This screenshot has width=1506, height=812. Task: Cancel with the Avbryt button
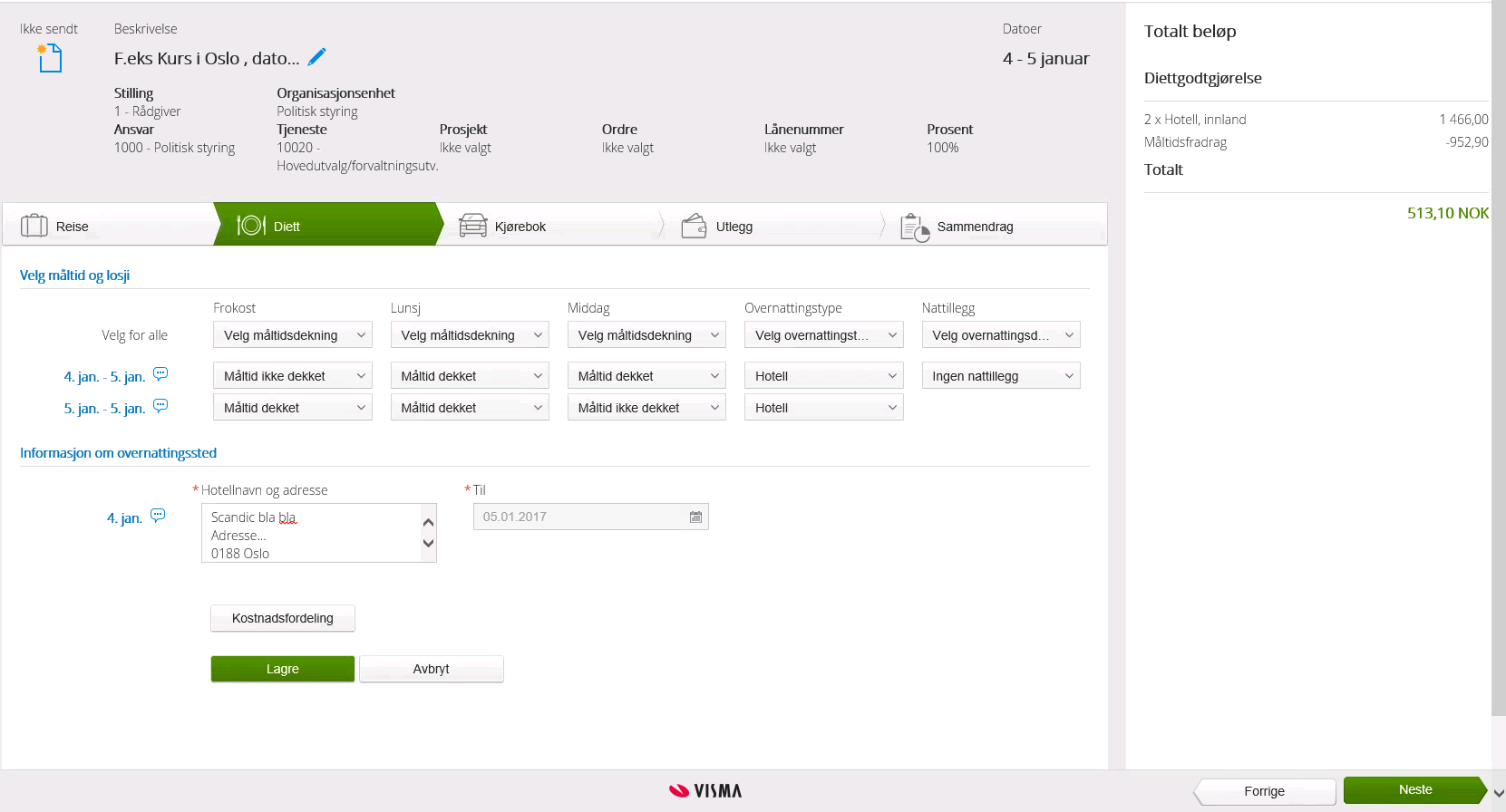[432, 669]
